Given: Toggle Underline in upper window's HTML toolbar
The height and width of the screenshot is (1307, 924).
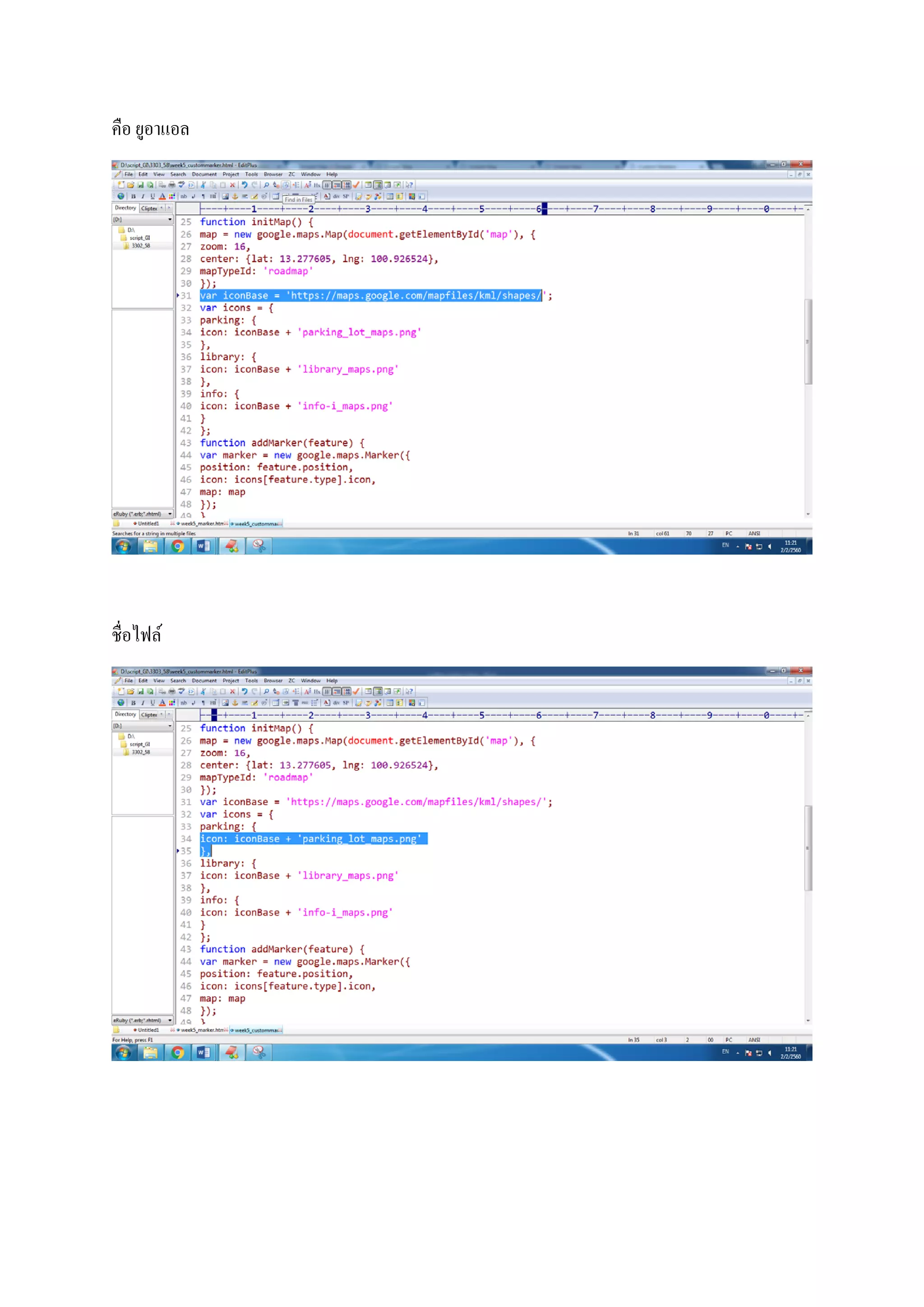Looking at the screenshot, I should 152,196.
